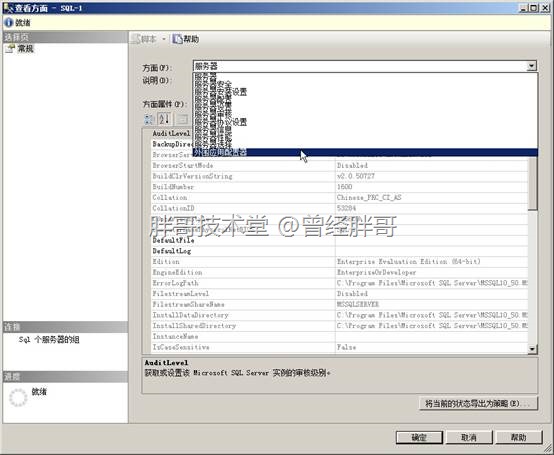Select the DefaultLog property row
554x455 pixels.
(x=340, y=251)
